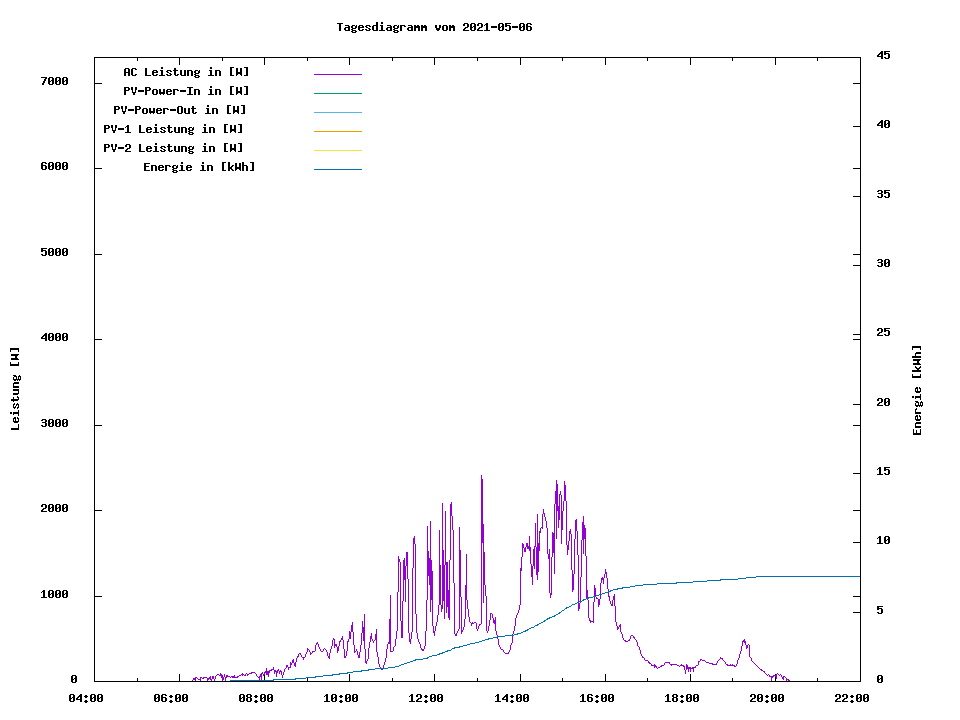Click the Energie [kWh] right axis title

point(917,390)
